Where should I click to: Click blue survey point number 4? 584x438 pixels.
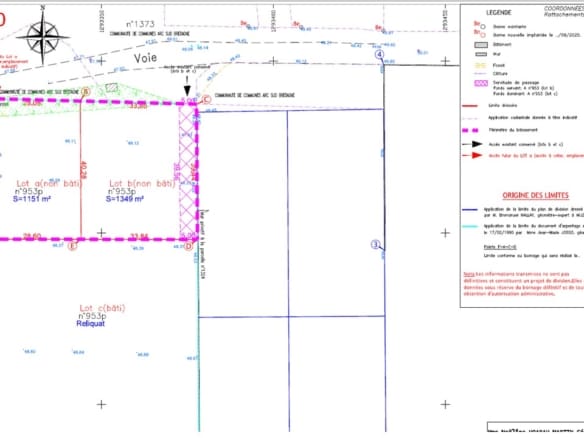coord(380,55)
